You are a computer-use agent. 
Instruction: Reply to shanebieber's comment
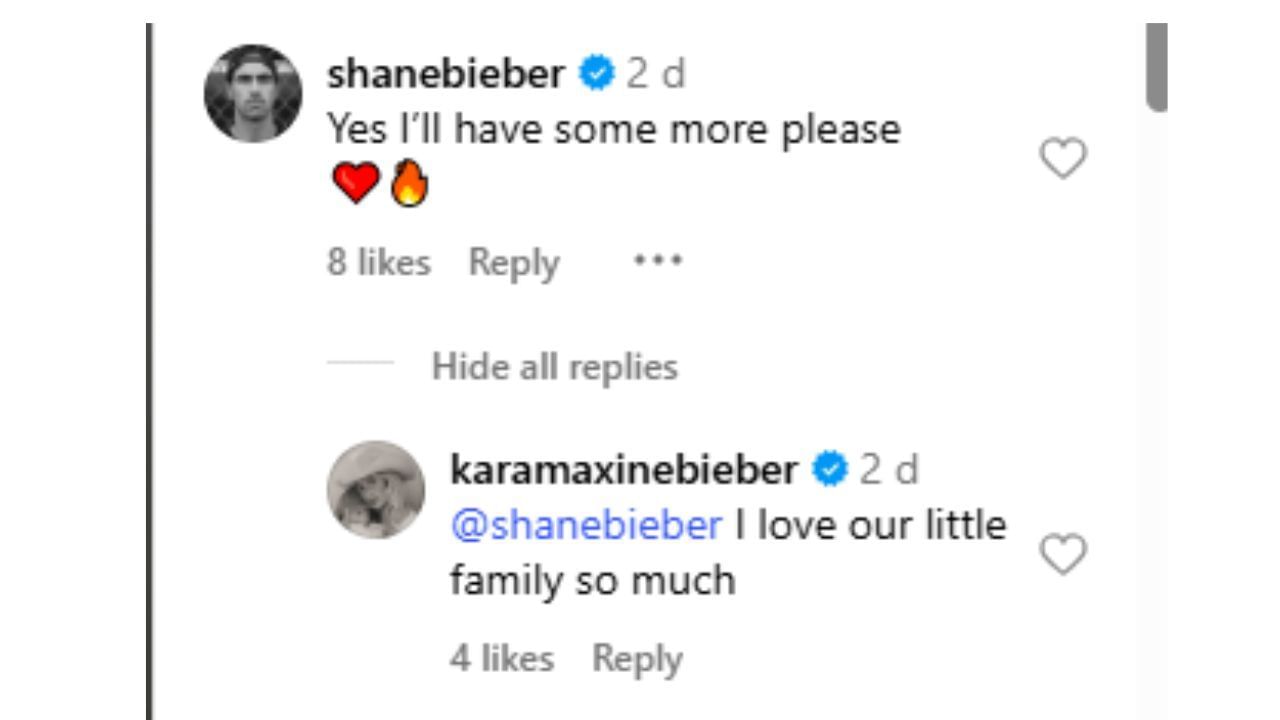point(514,261)
